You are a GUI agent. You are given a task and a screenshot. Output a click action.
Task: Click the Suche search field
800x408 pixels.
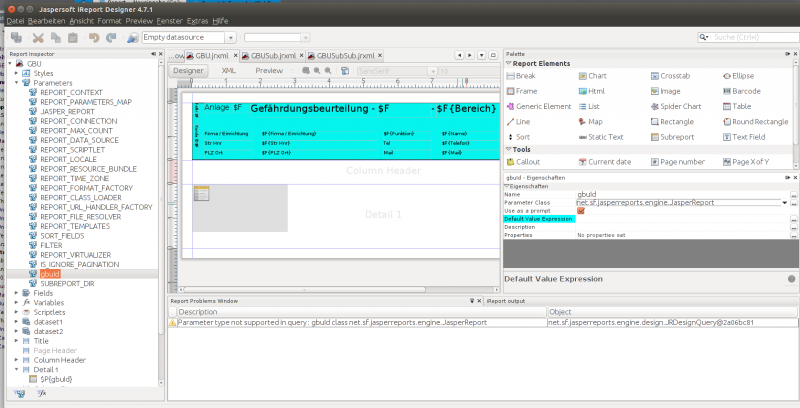coord(754,37)
